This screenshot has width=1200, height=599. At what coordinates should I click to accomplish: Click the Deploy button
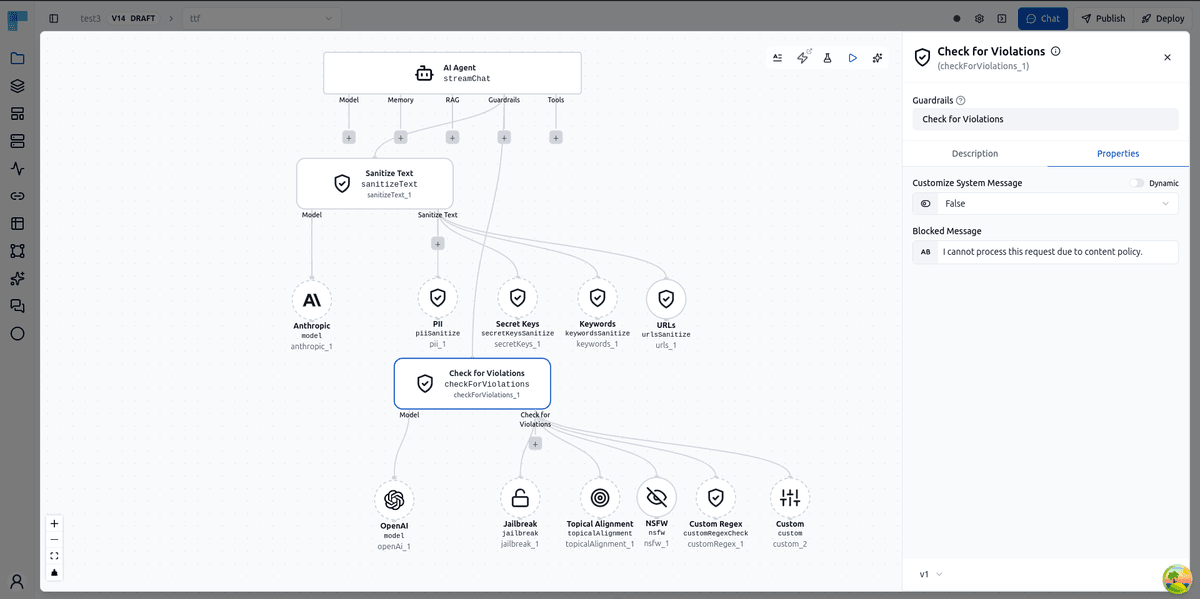(1161, 18)
